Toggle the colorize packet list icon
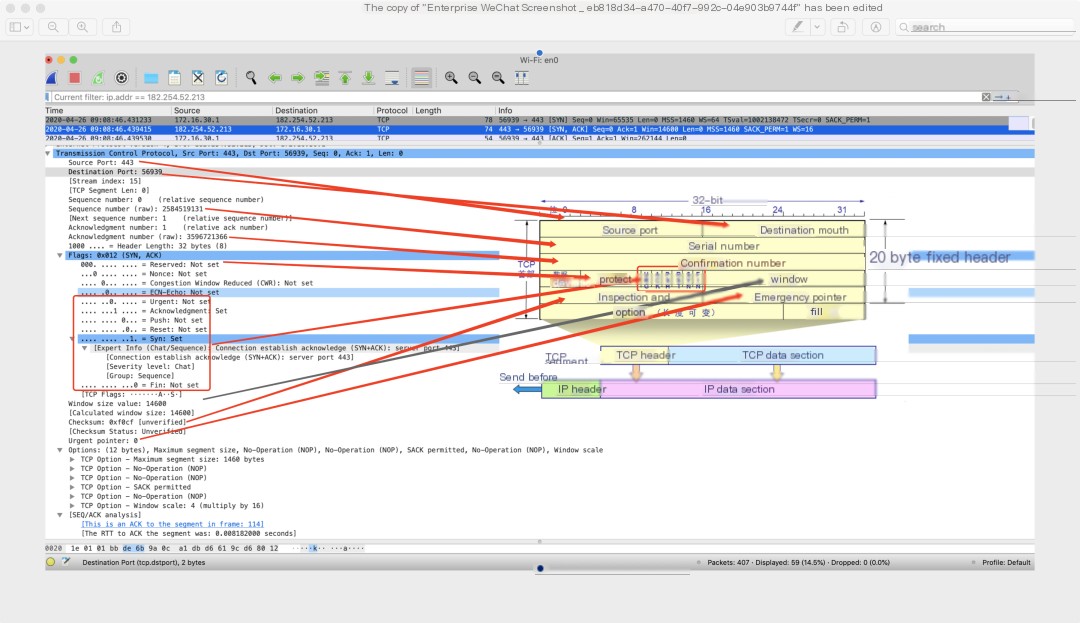1080x623 pixels. [x=422, y=78]
